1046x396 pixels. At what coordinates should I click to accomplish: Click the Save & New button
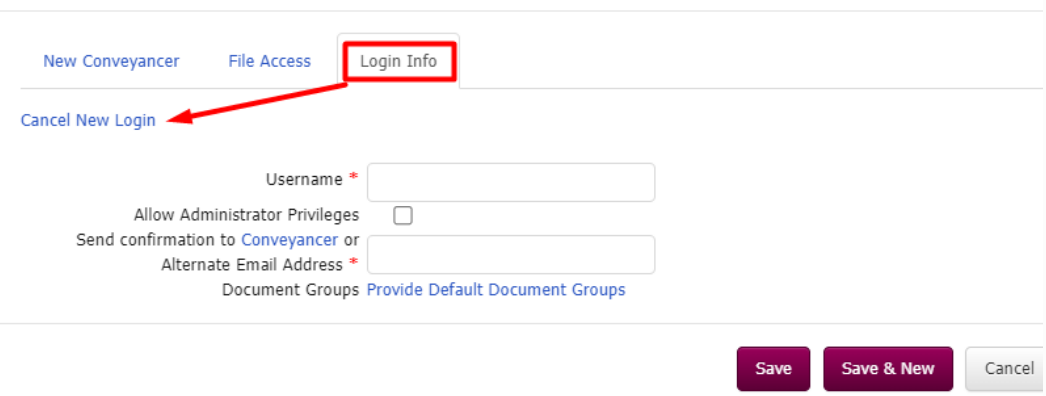pyautogui.click(x=888, y=369)
